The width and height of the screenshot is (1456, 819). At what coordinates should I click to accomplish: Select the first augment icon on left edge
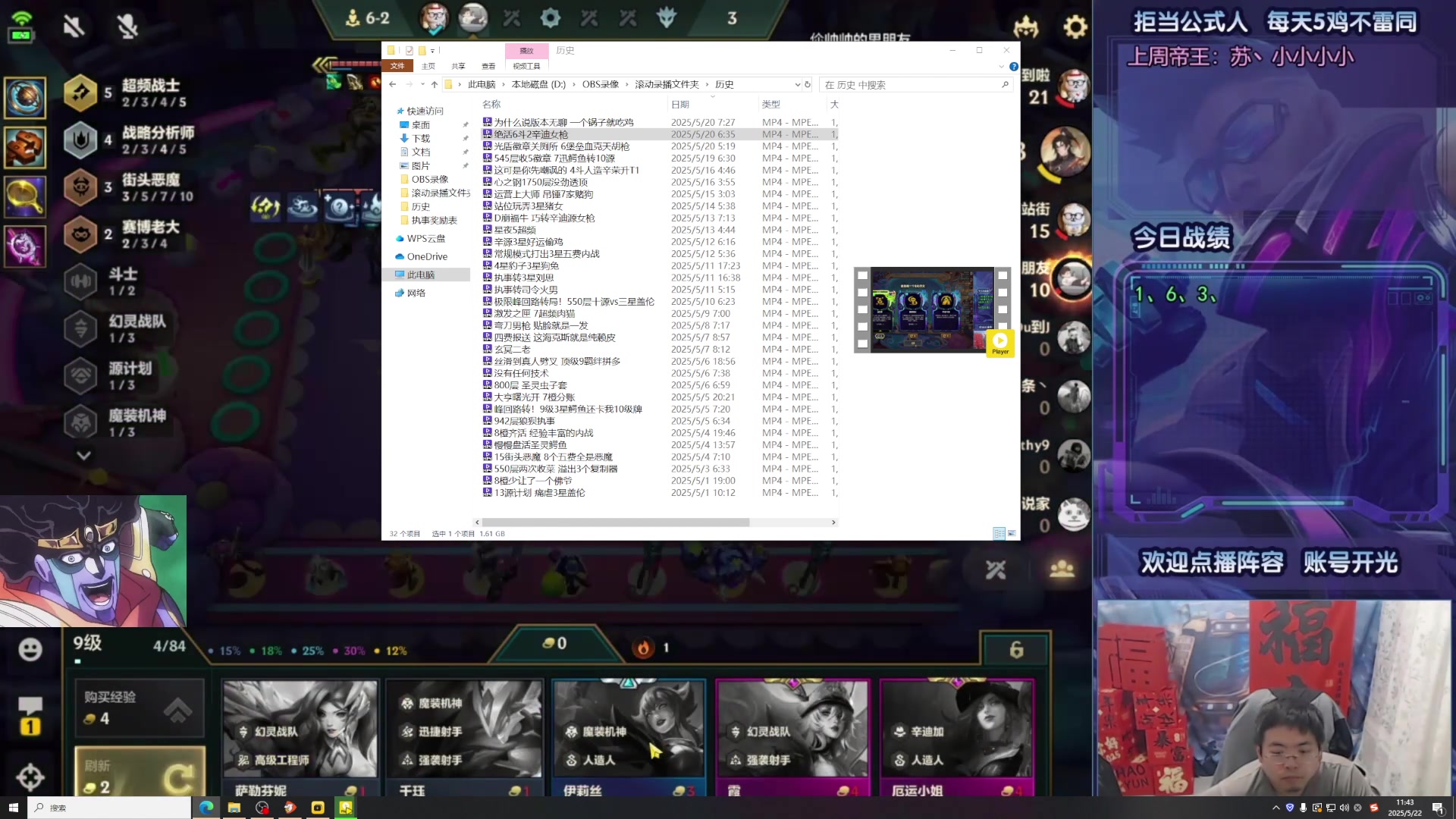coord(25,97)
